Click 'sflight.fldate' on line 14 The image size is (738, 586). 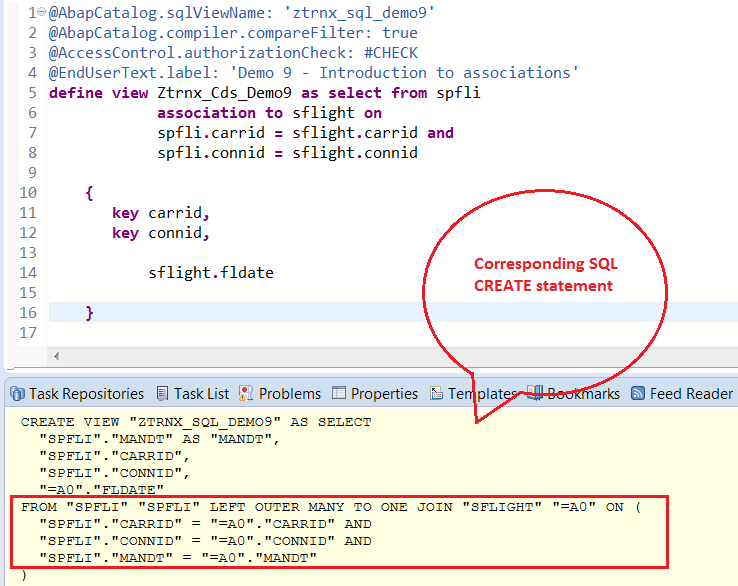click(x=211, y=273)
